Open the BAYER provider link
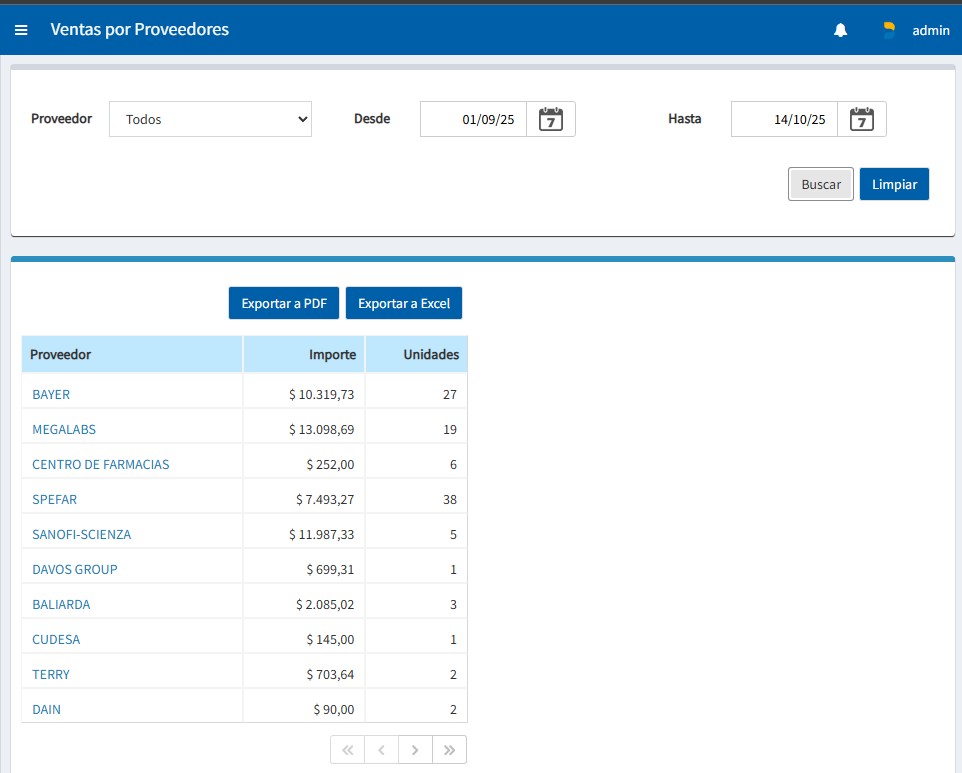 point(51,394)
